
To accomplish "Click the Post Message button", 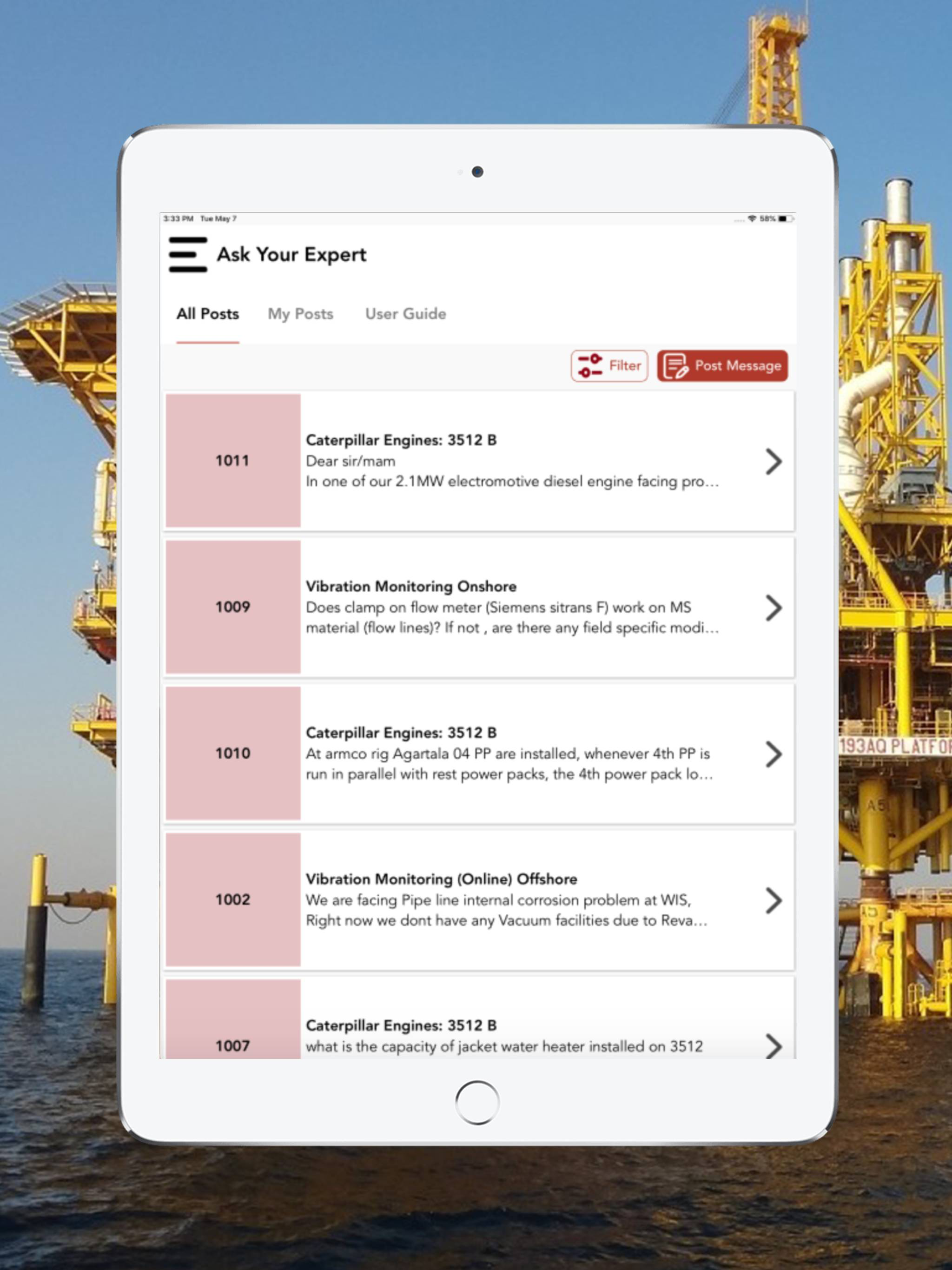I will tap(722, 366).
